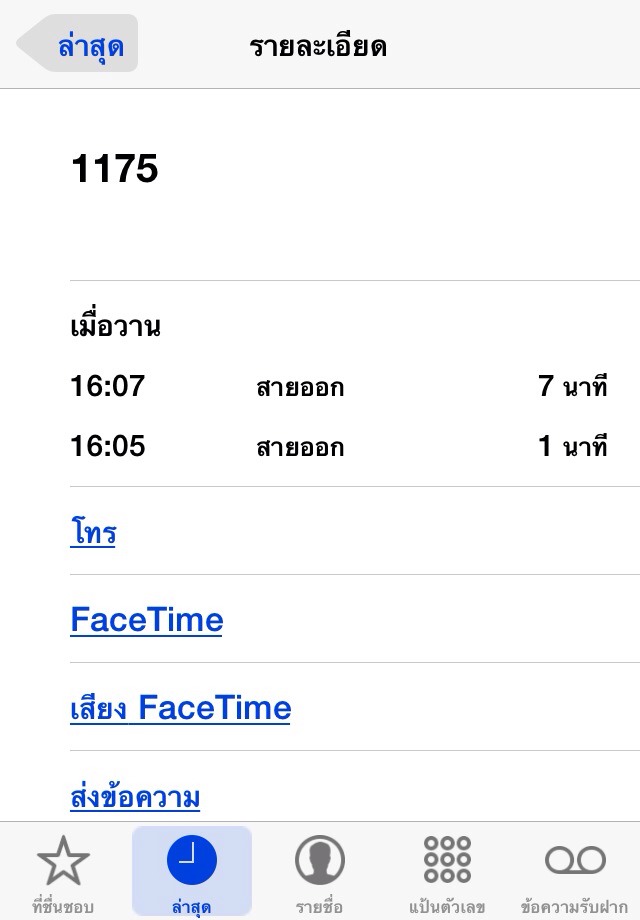This screenshot has height=920, width=640.
Task: Select the Recents clock icon
Action: pos(192,860)
